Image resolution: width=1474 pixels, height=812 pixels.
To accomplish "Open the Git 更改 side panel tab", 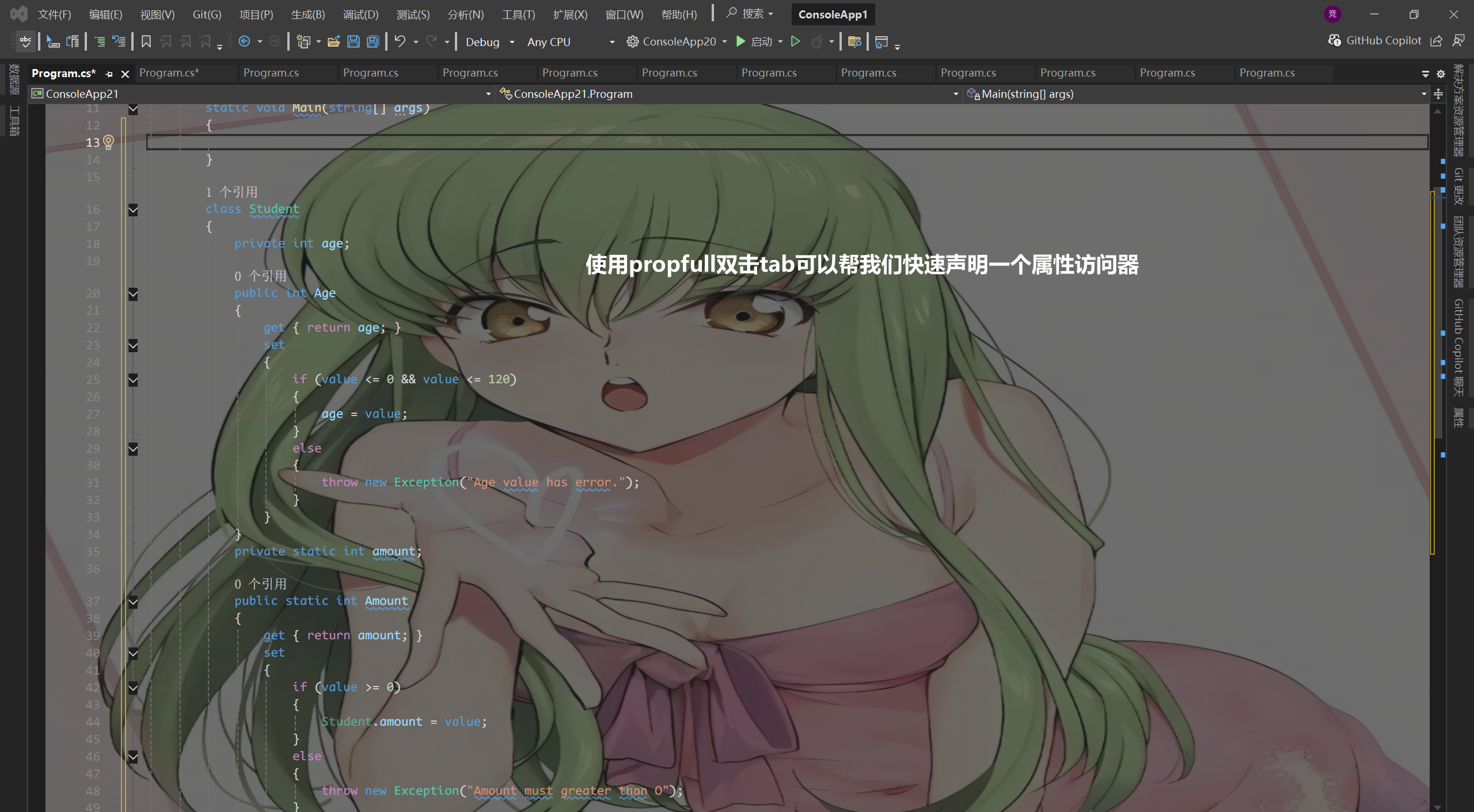I will pyautogui.click(x=1458, y=186).
